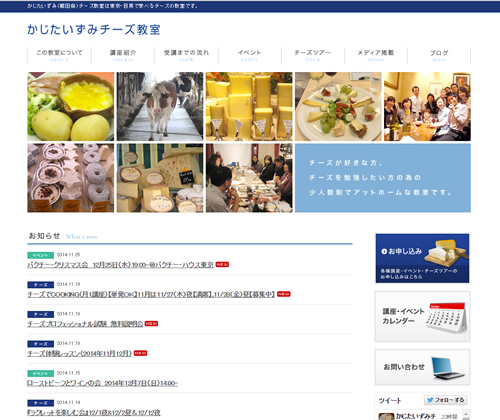Open the ブログ BLOG menu item

tap(439, 55)
